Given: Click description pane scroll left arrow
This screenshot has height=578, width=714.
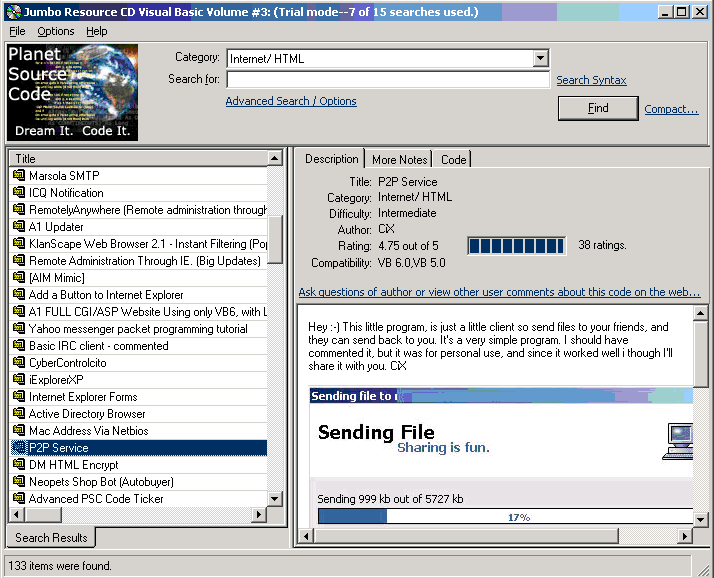Looking at the screenshot, I should point(306,536).
